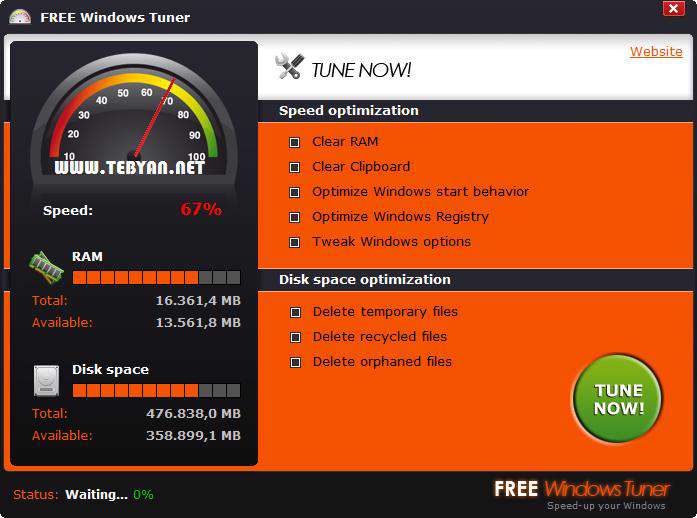Click disk available value 358.899,1 MB

(193, 435)
